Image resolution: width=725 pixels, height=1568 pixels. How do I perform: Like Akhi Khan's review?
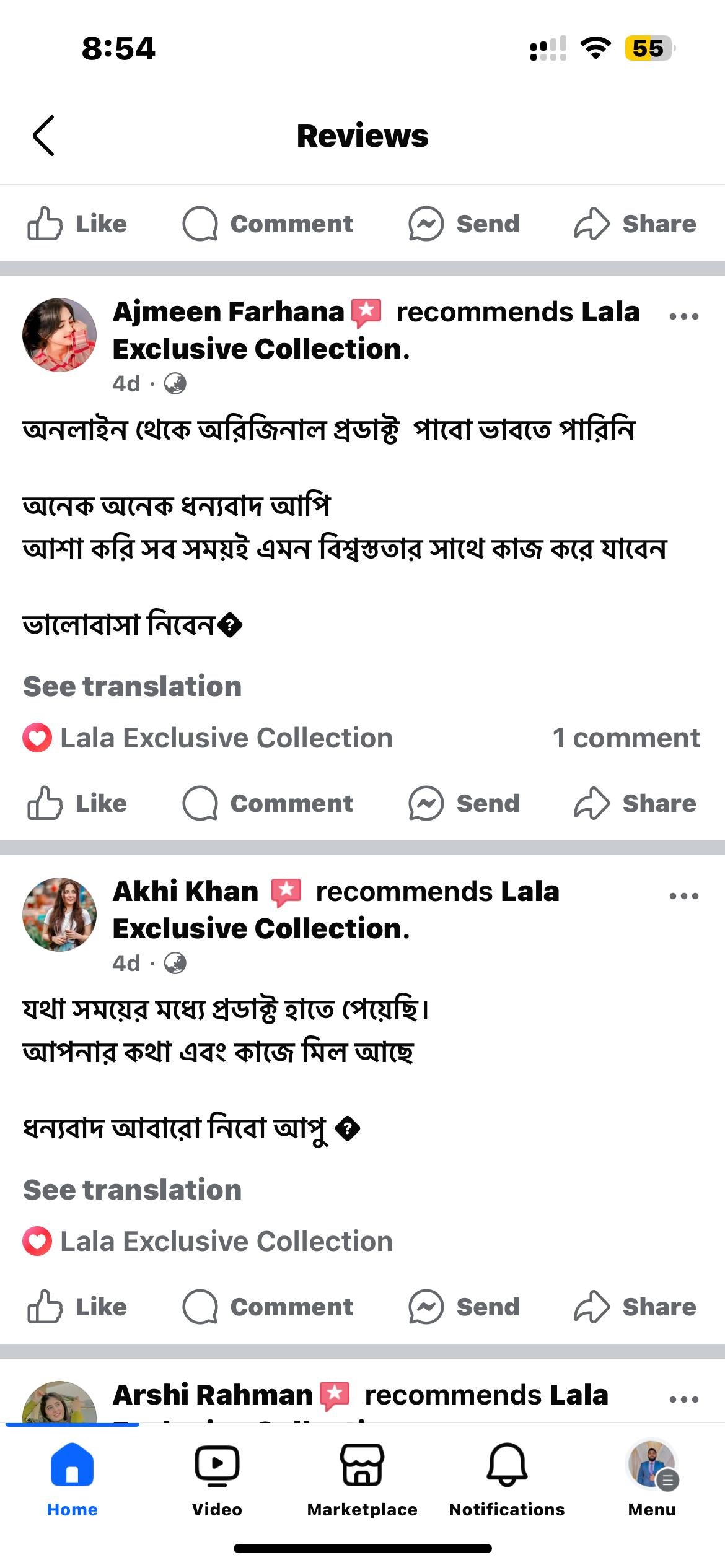click(x=77, y=1307)
